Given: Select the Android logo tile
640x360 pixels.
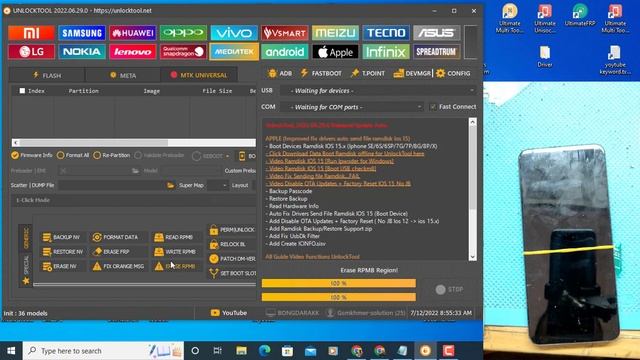Looking at the screenshot, I should [x=284, y=52].
